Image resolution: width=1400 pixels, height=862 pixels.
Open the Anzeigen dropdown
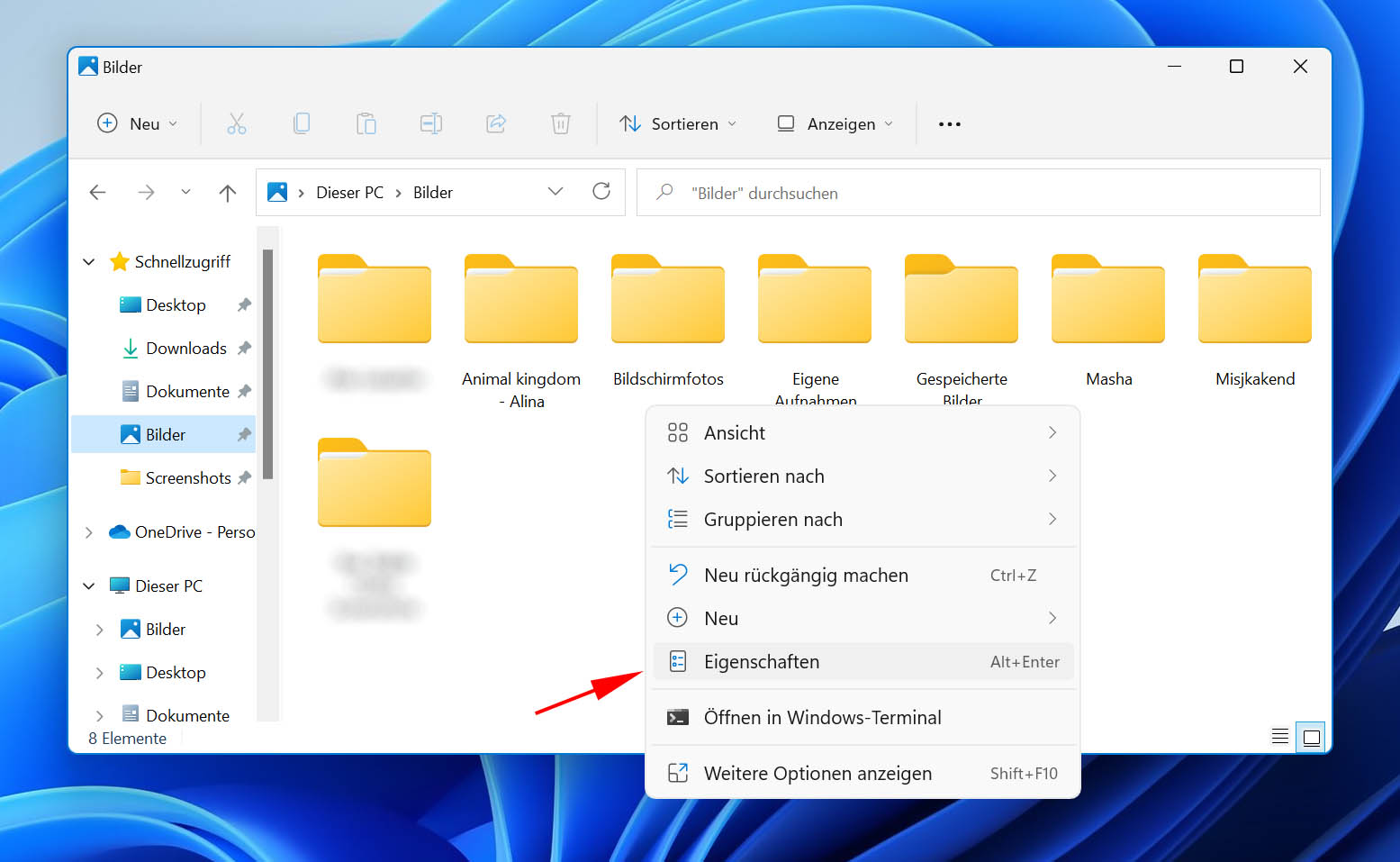(835, 123)
